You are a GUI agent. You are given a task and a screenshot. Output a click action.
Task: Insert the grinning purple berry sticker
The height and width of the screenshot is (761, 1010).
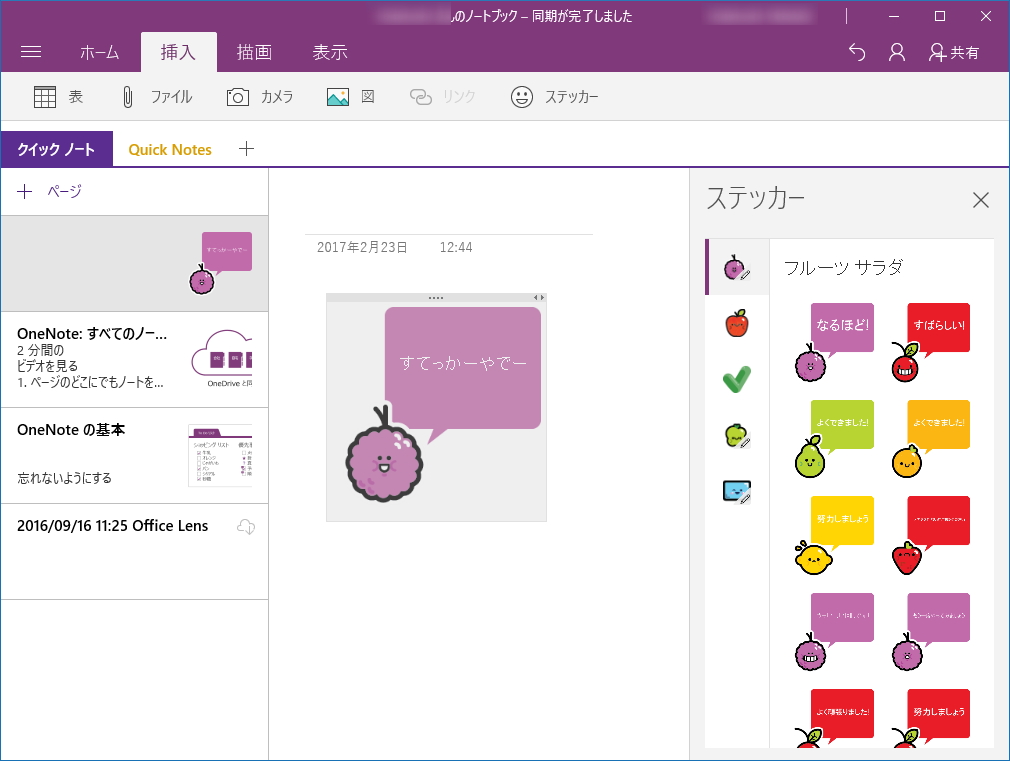click(835, 632)
